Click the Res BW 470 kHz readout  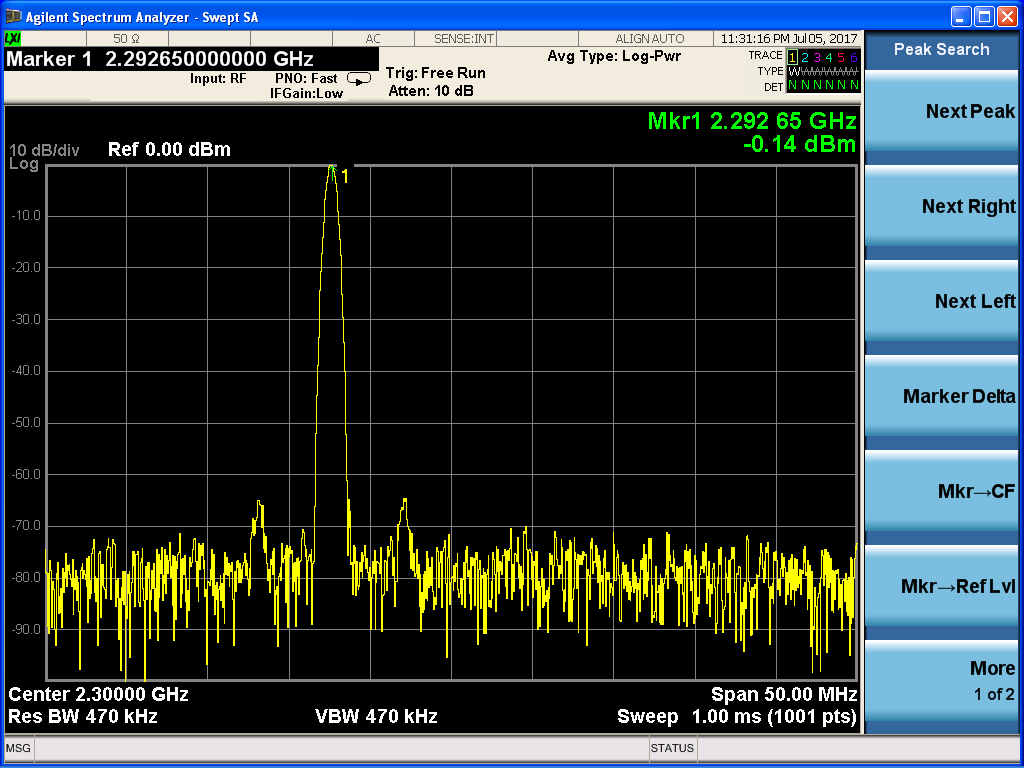point(82,716)
